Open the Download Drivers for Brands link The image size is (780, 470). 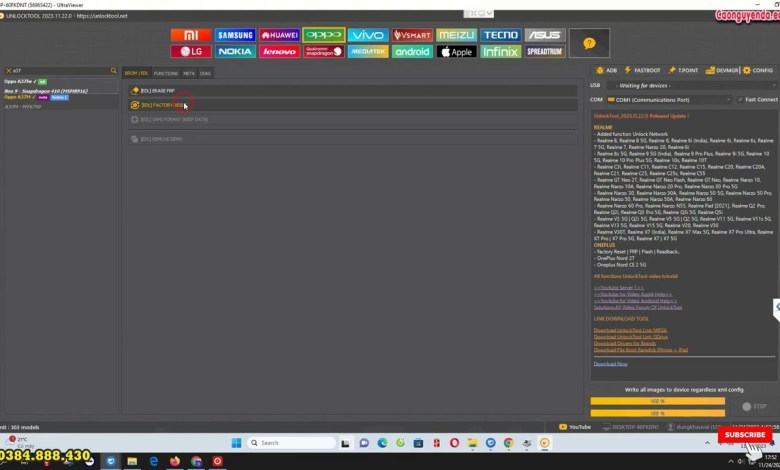tap(625, 343)
